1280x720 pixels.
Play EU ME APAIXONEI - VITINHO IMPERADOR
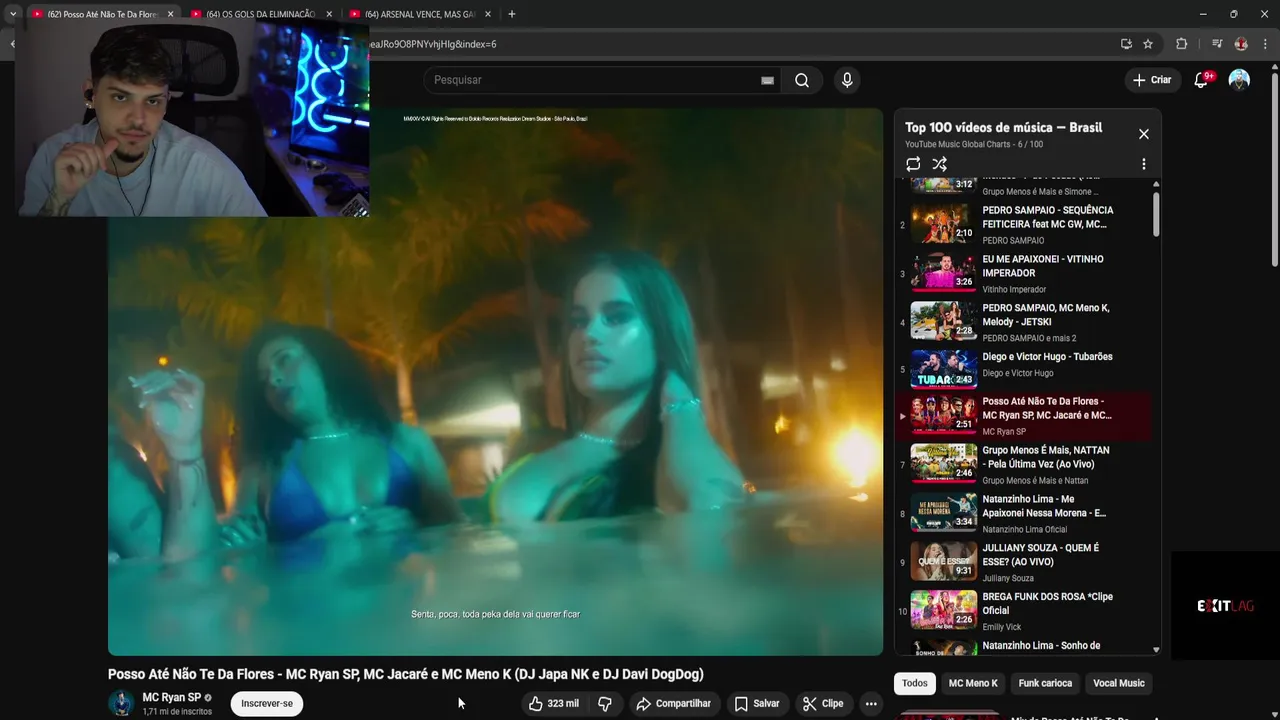tap(1024, 273)
